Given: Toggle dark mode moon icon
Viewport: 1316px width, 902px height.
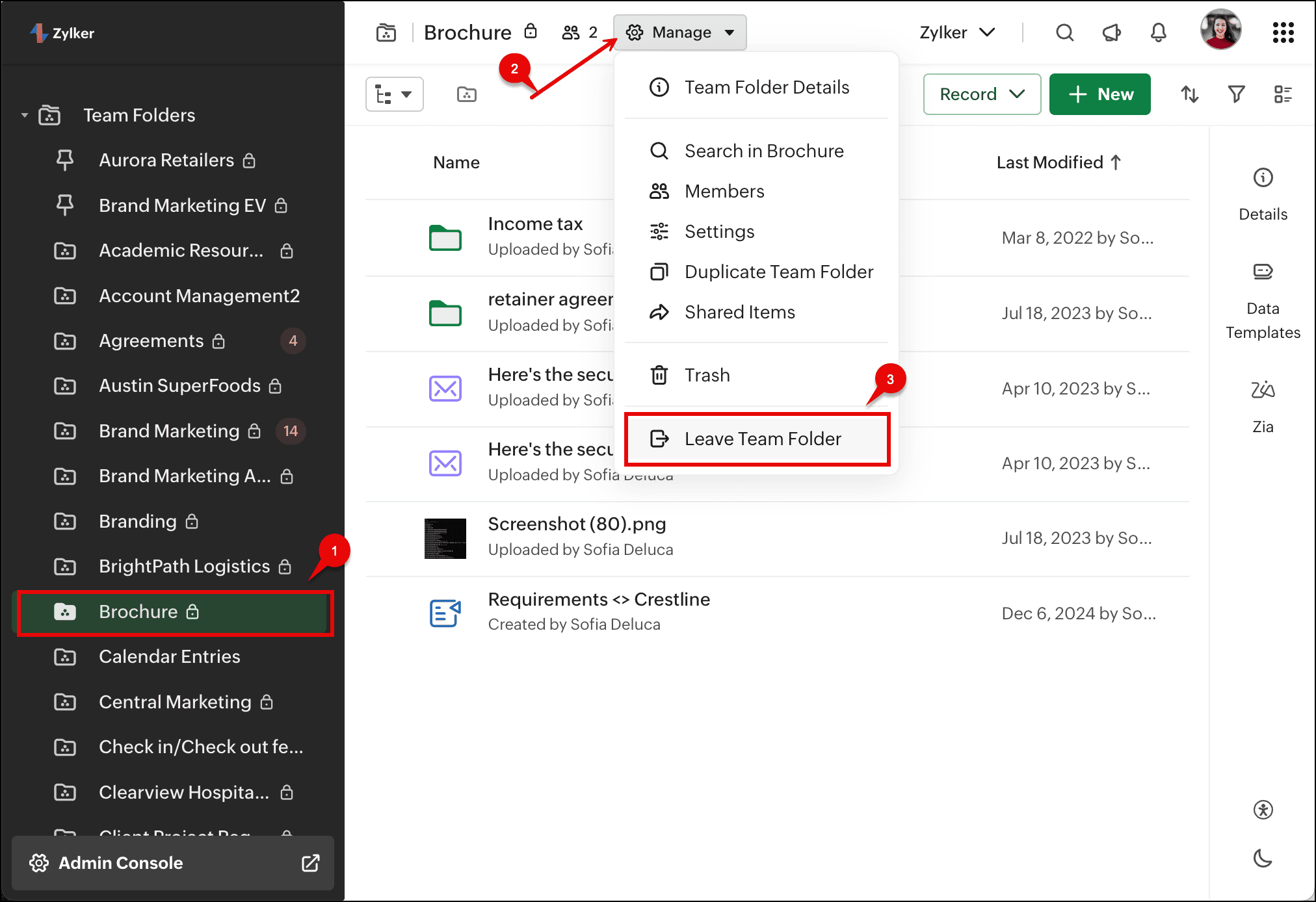Looking at the screenshot, I should pyautogui.click(x=1263, y=858).
